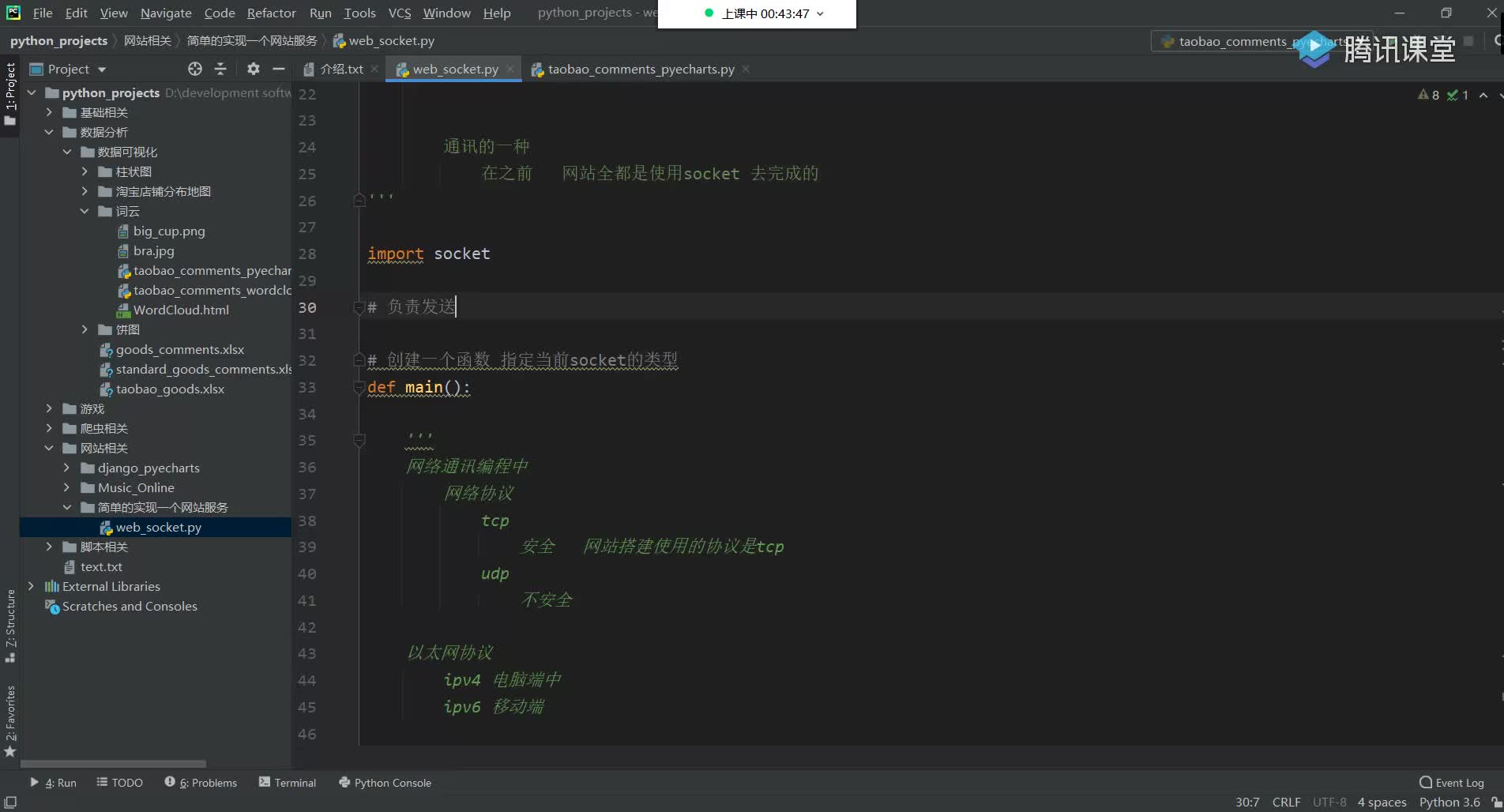Screen dimensions: 1504x812
Task: Click the PyCharm application logo icon
Action: coord(13,13)
